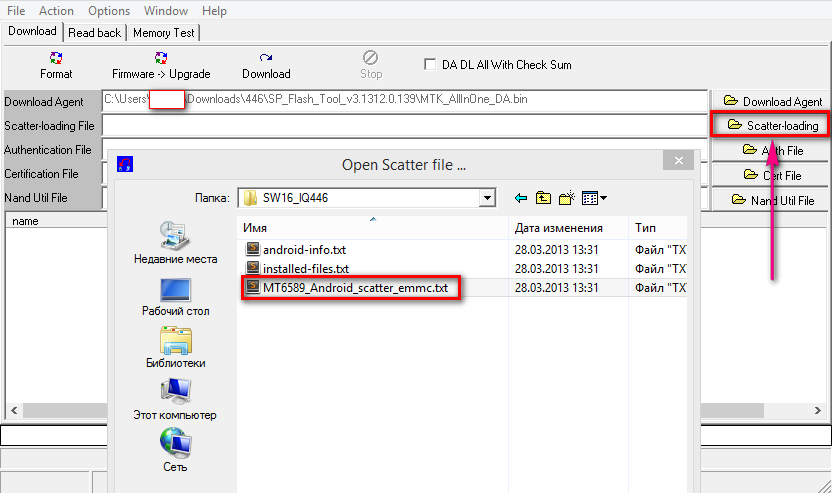Select MT6589_Android_scatter_emmc.txt file
This screenshot has width=832, height=493.
click(x=355, y=288)
